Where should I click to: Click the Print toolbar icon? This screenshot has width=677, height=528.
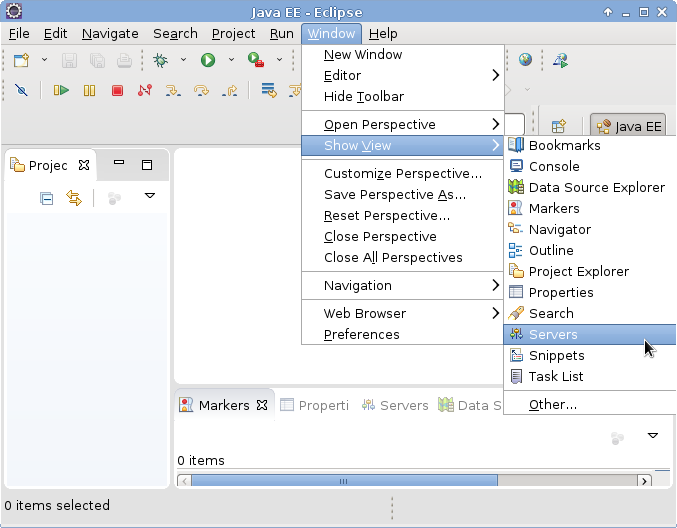[124, 60]
